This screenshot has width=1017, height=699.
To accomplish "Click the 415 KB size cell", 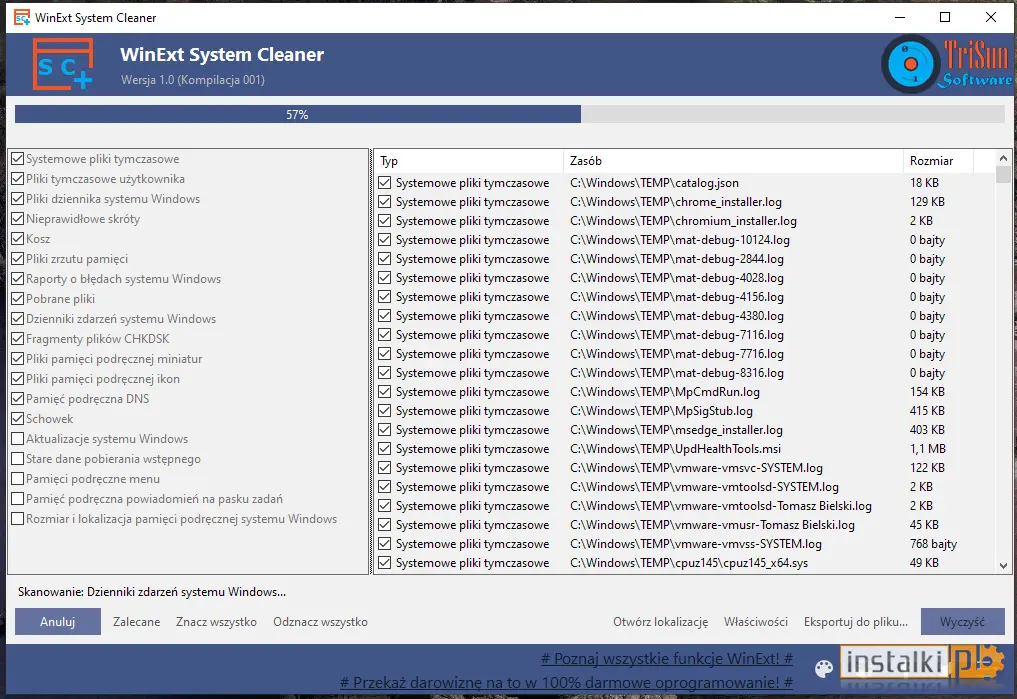I will click(x=927, y=411).
